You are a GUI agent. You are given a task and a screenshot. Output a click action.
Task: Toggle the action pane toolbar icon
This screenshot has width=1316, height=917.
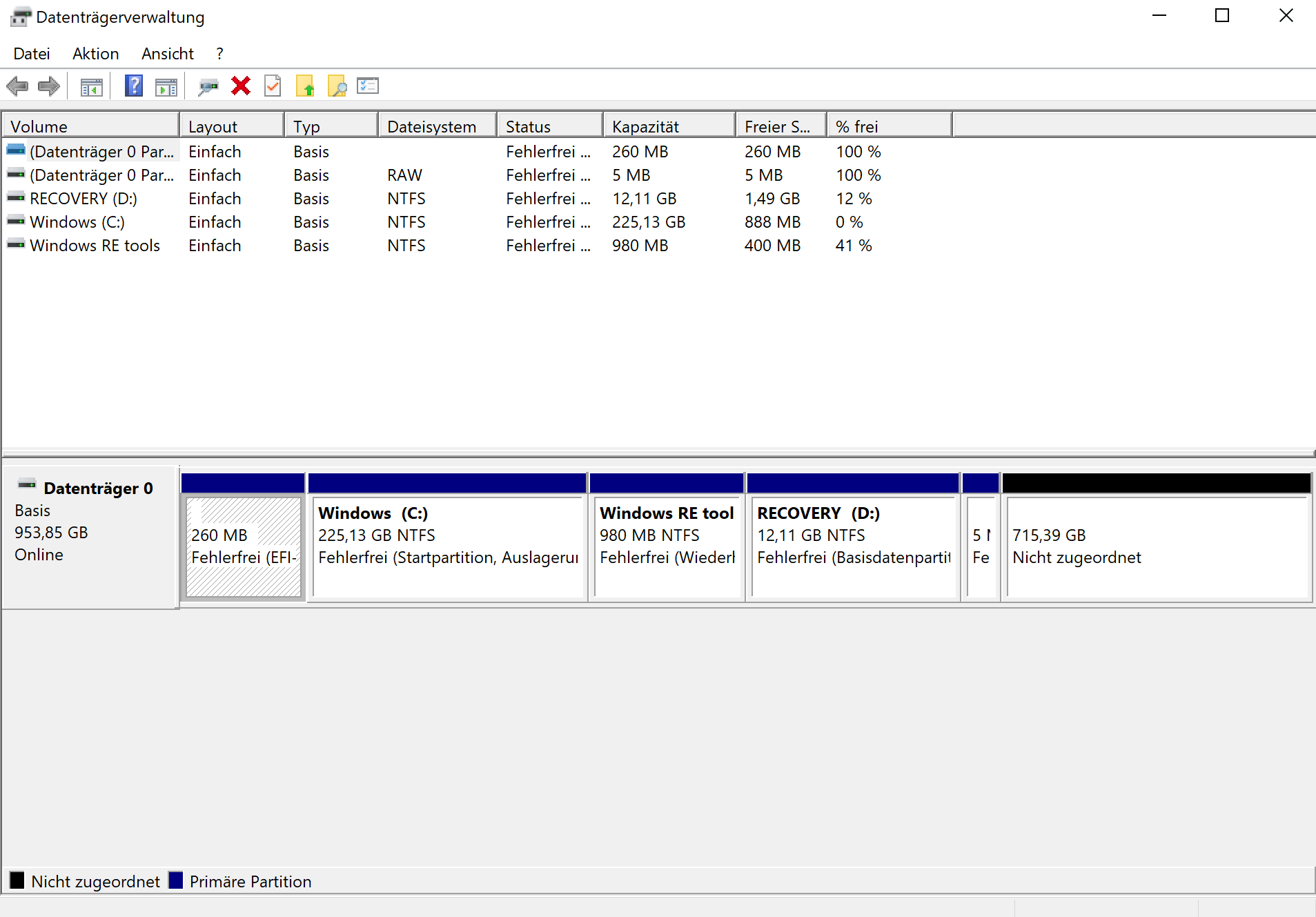tap(166, 87)
